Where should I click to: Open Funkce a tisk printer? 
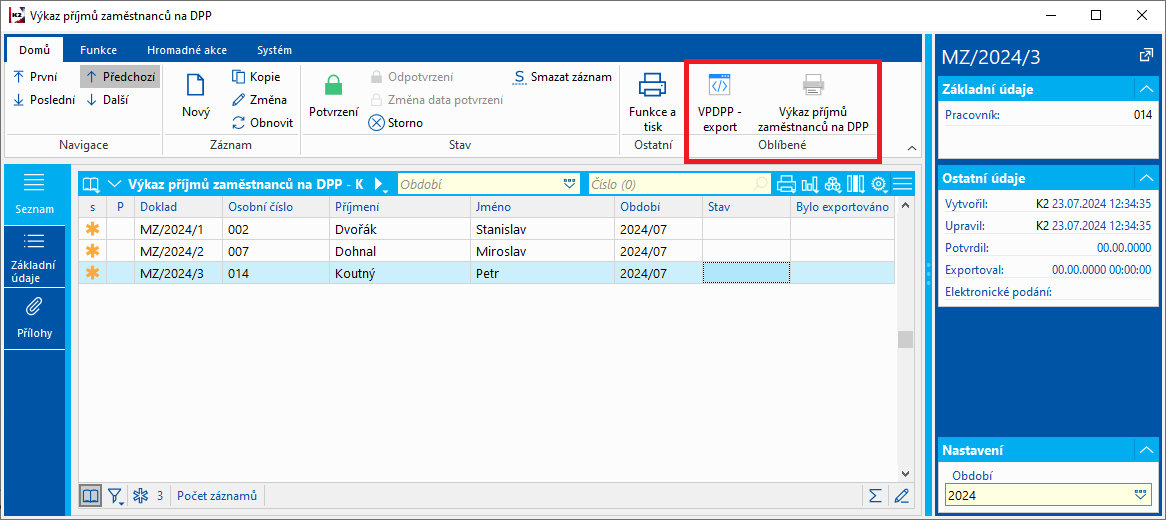(653, 101)
